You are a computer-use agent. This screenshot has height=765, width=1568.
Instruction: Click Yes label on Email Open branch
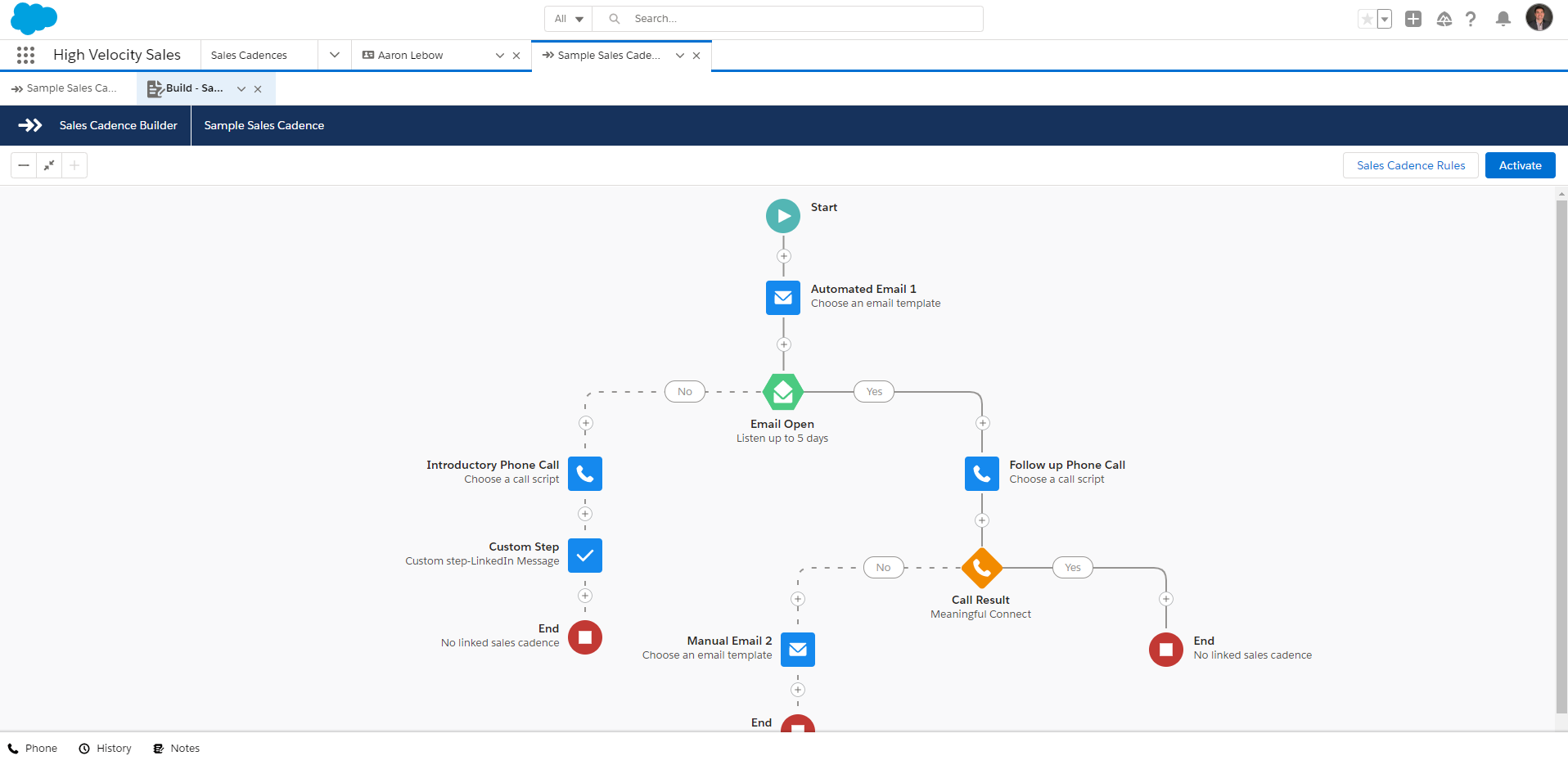coord(874,392)
